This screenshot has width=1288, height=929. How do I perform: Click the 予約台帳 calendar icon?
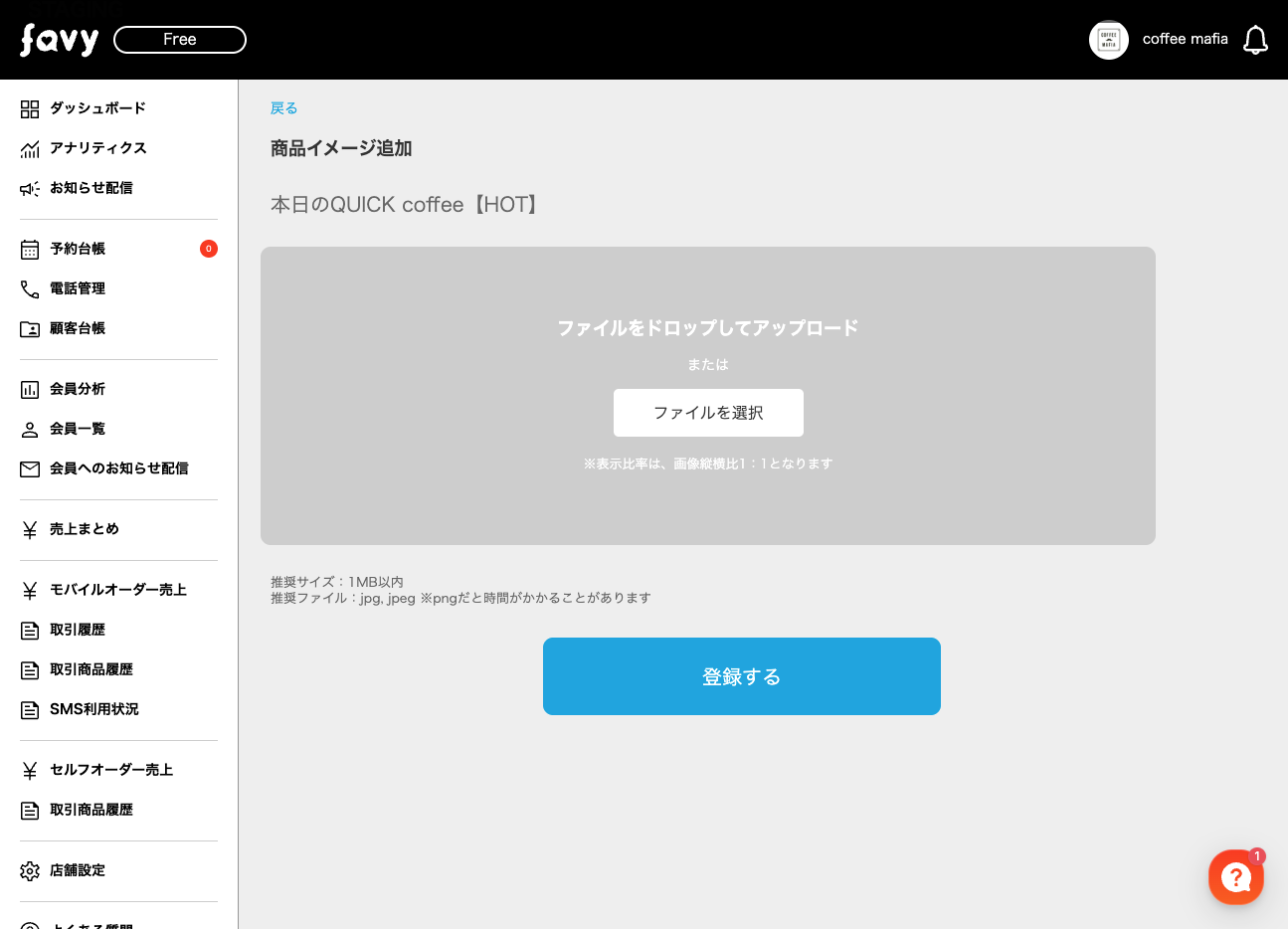pos(30,249)
